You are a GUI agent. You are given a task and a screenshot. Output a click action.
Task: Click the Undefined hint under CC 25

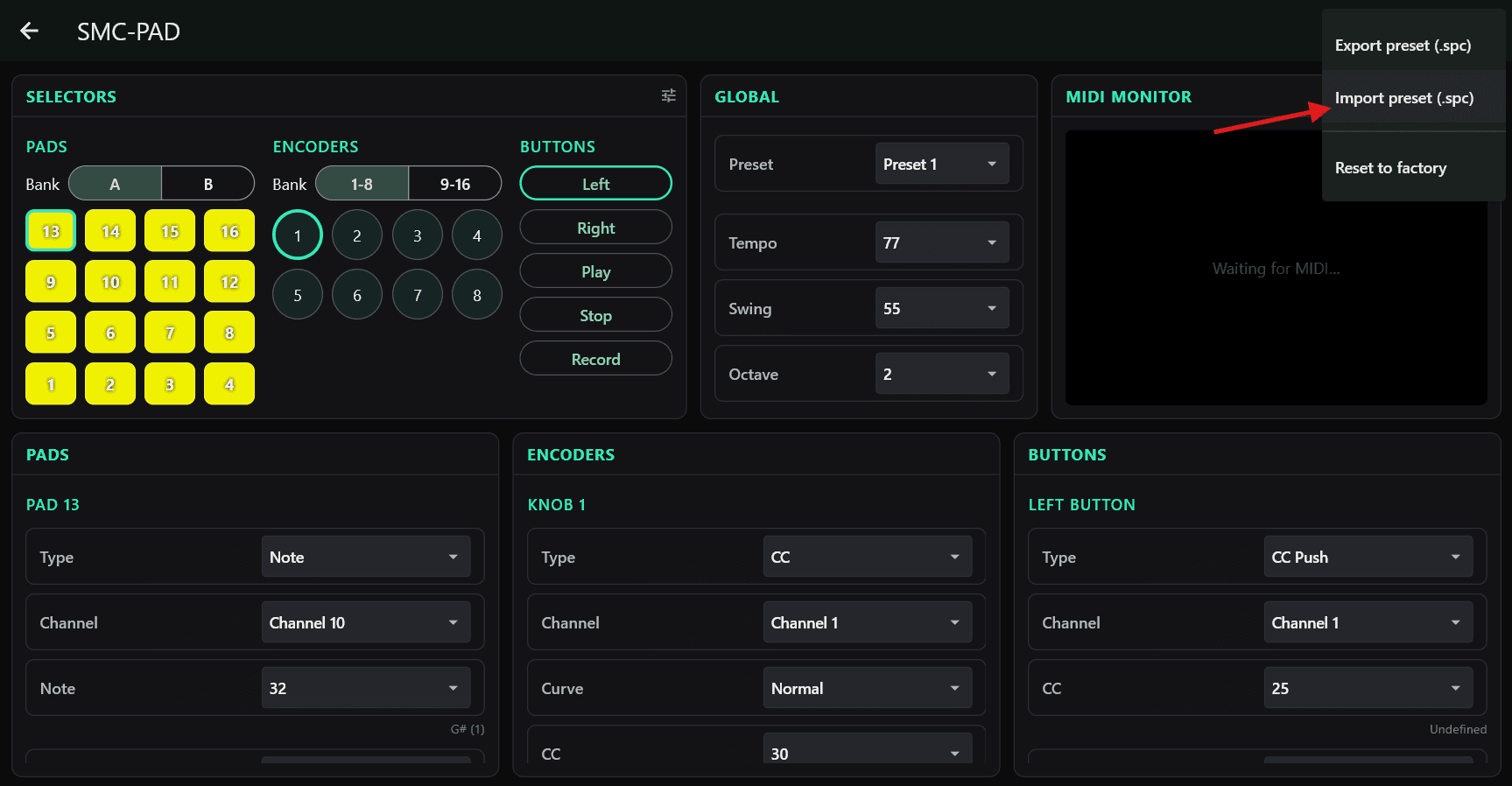pyautogui.click(x=1458, y=729)
